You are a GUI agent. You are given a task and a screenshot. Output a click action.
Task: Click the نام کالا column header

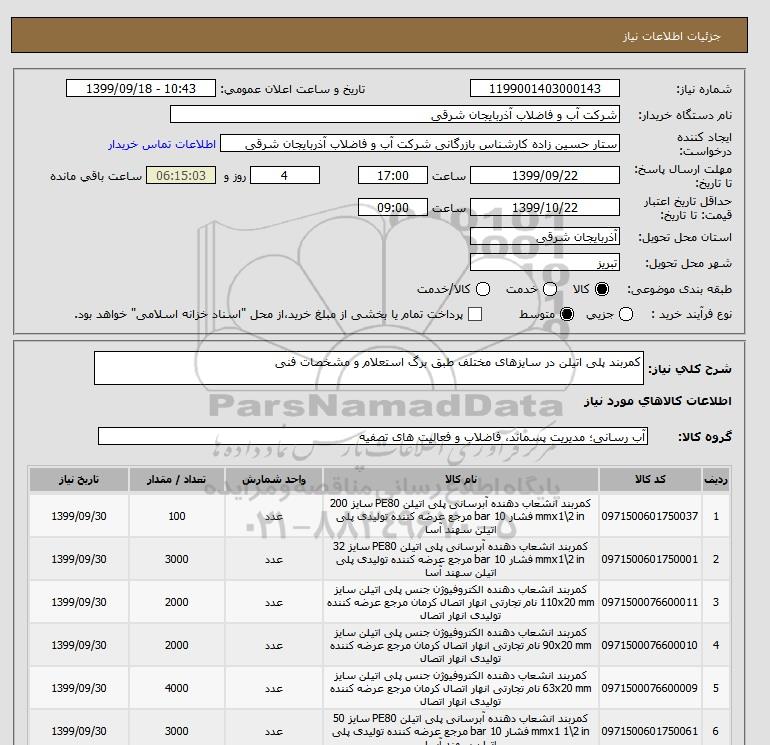[x=461, y=479]
